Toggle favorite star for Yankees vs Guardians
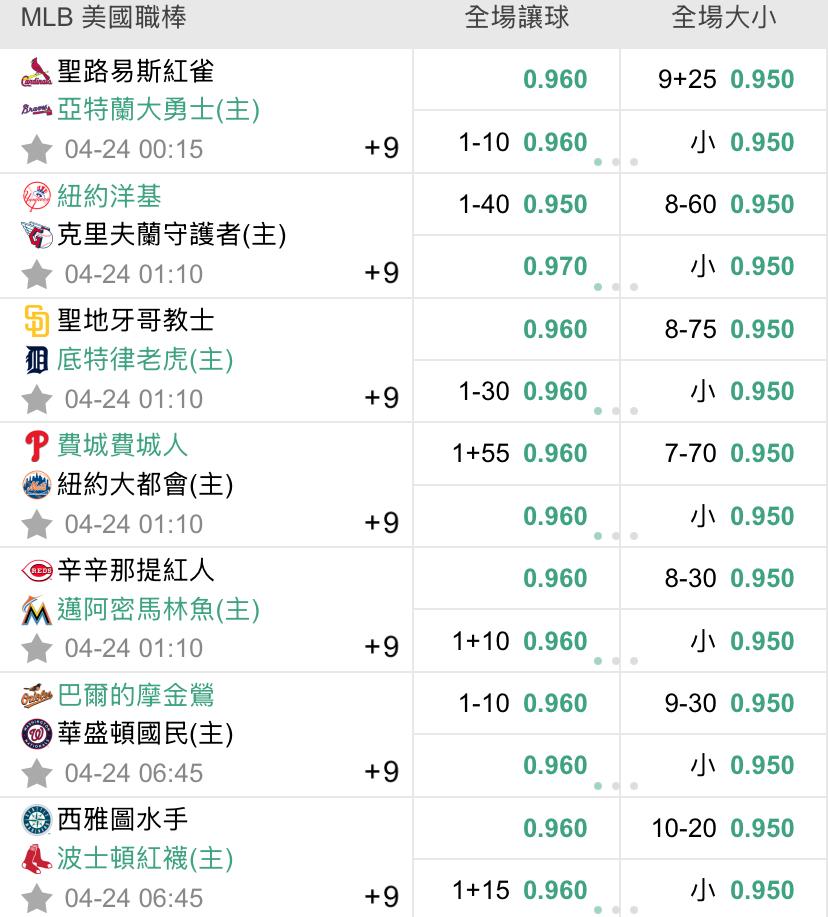The height and width of the screenshot is (917, 828). pos(37,274)
